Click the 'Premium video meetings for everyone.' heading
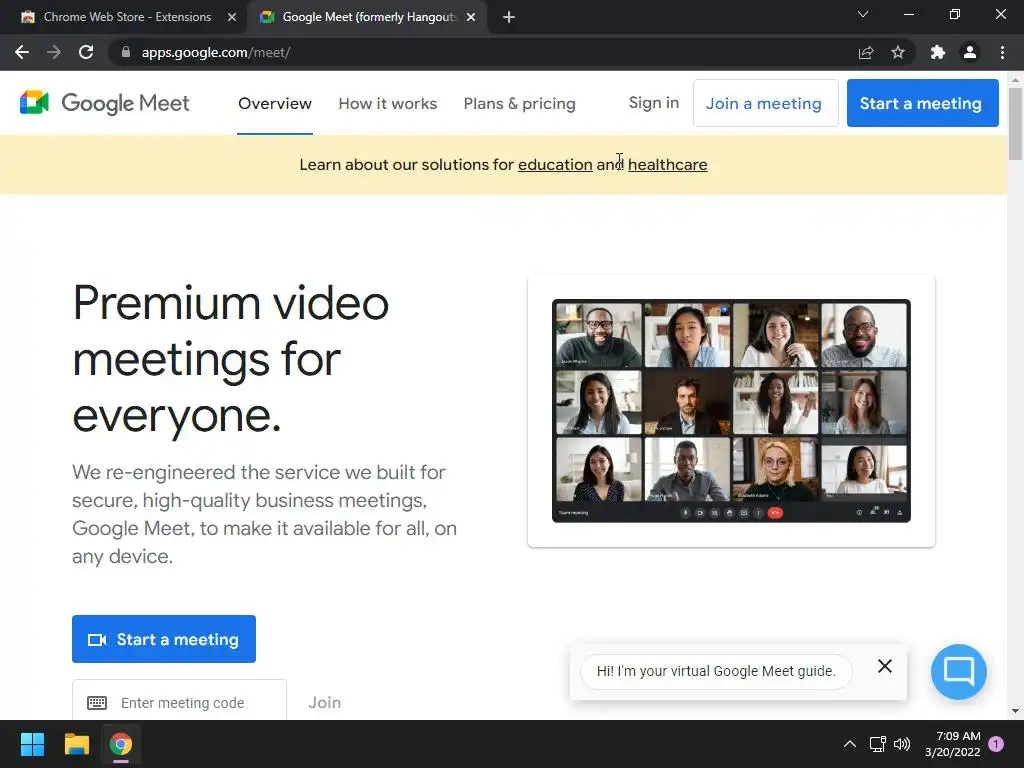 point(231,359)
